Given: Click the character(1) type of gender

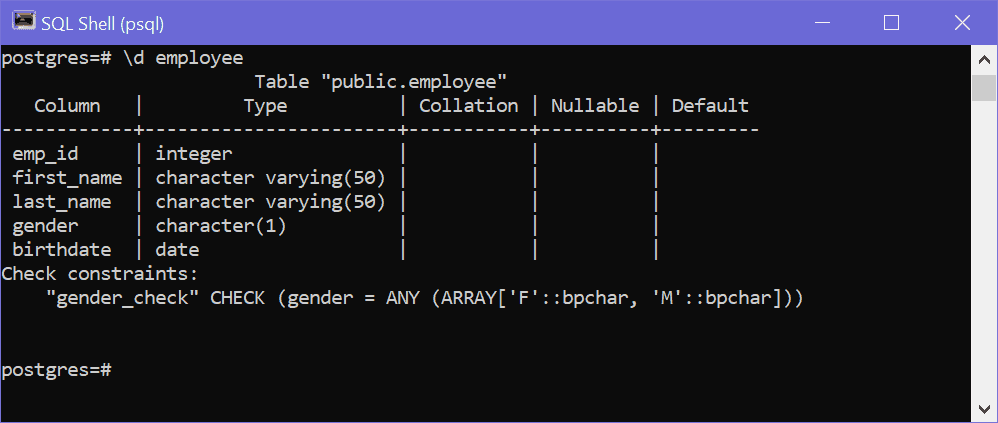Looking at the screenshot, I should 221,226.
